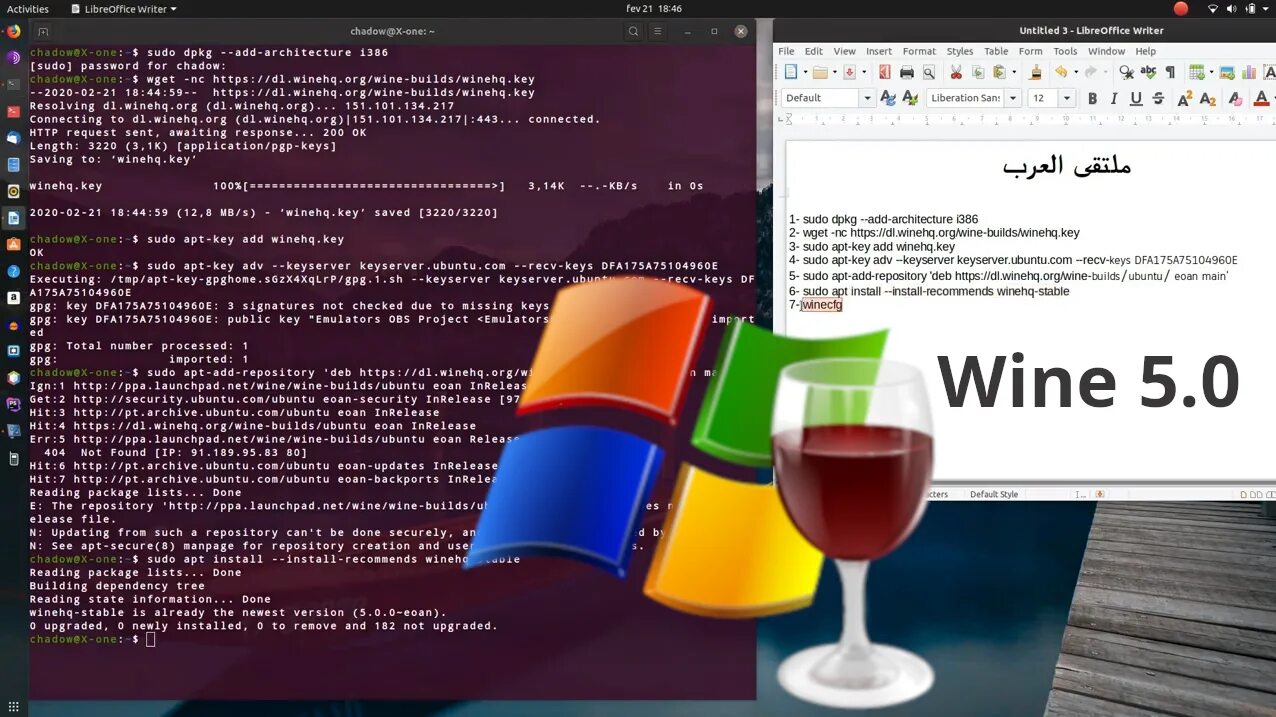Screen dimensions: 1276x717
Task: Open the Tools menu in Writer
Action: pos(1065,51)
